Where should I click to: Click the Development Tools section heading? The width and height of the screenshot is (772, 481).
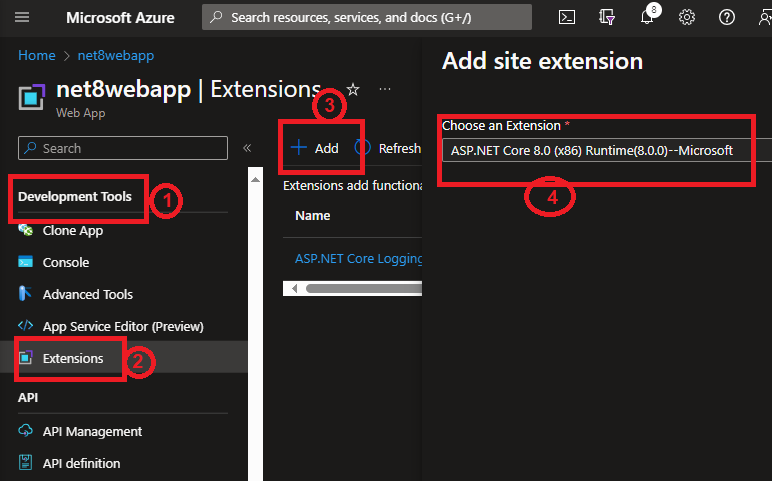click(75, 196)
